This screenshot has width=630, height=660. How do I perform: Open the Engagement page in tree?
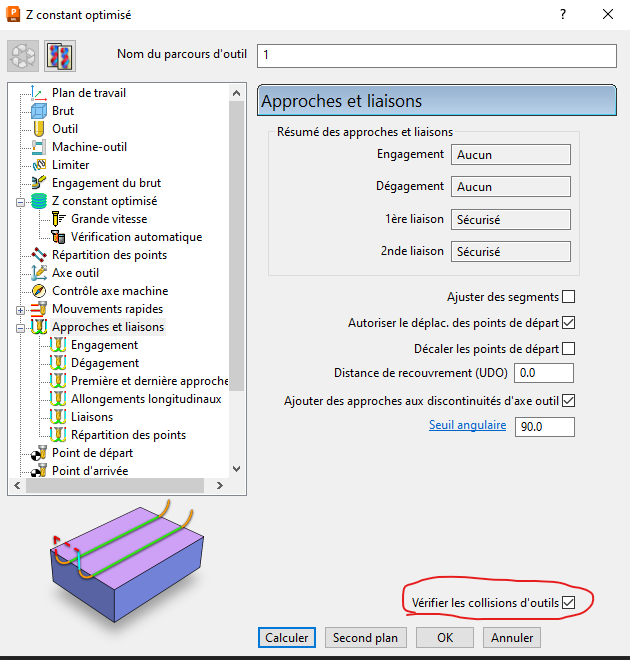tap(104, 345)
